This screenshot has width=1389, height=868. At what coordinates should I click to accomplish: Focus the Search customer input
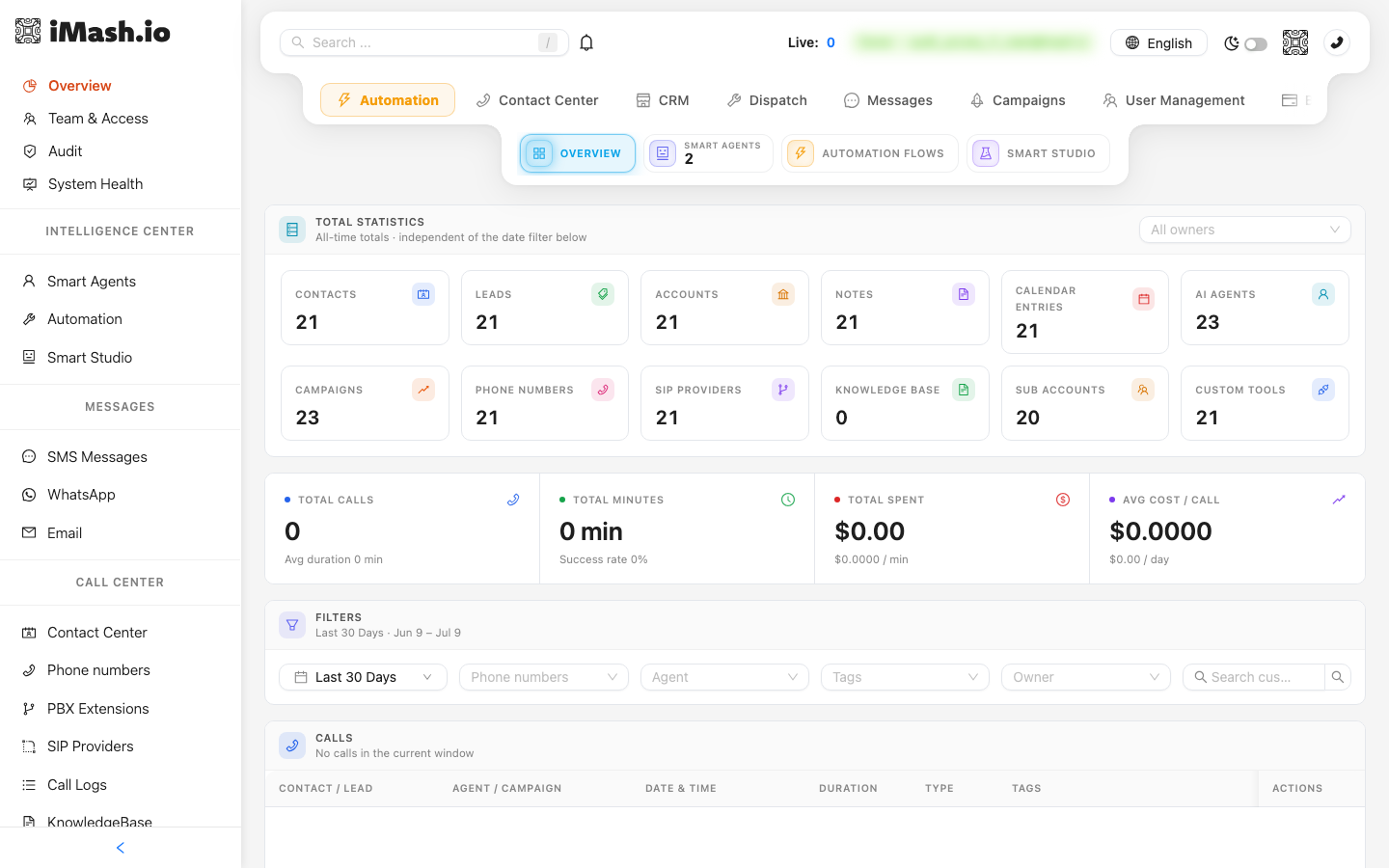[x=1254, y=677]
